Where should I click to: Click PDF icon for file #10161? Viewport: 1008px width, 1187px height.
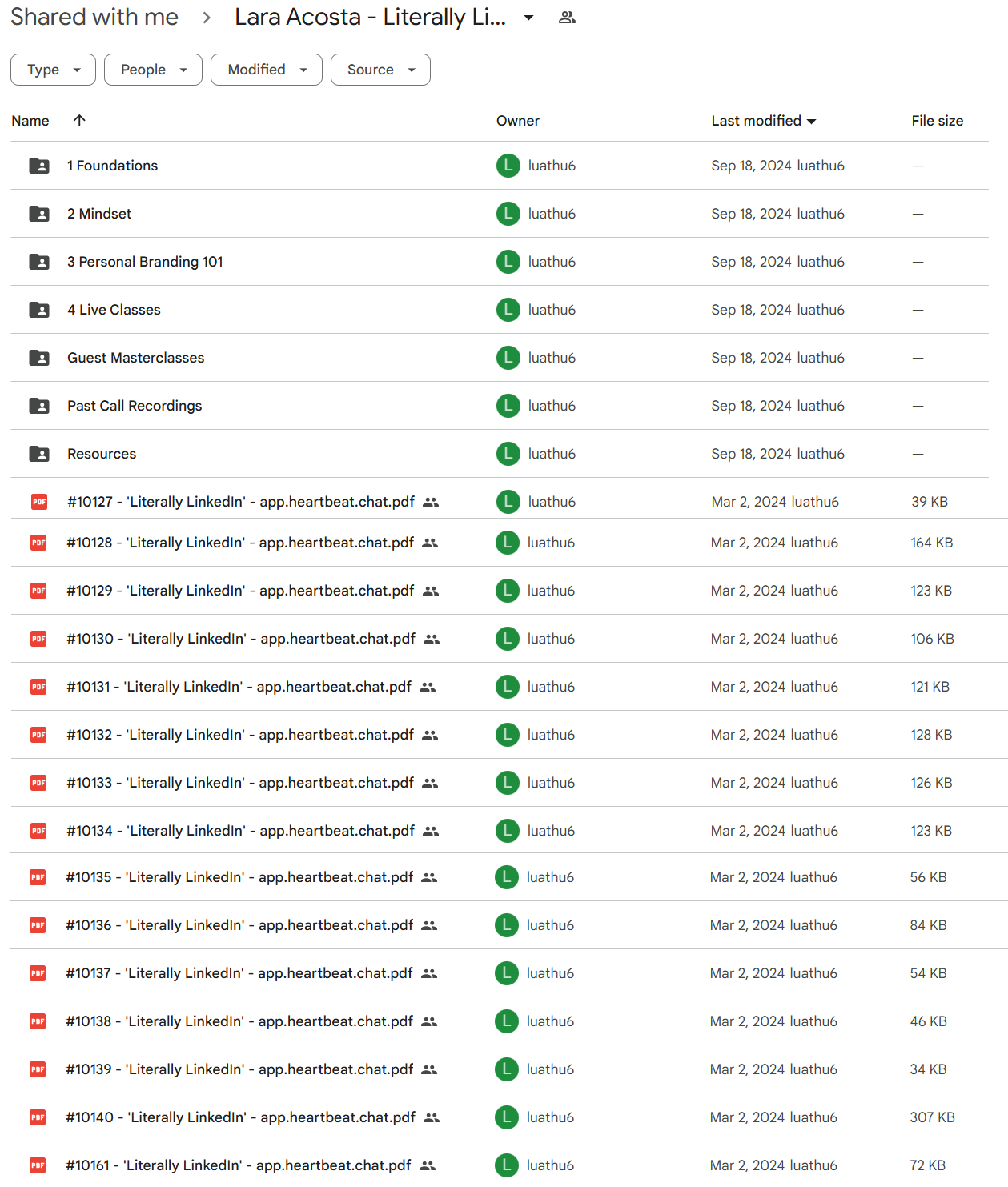click(x=38, y=1165)
